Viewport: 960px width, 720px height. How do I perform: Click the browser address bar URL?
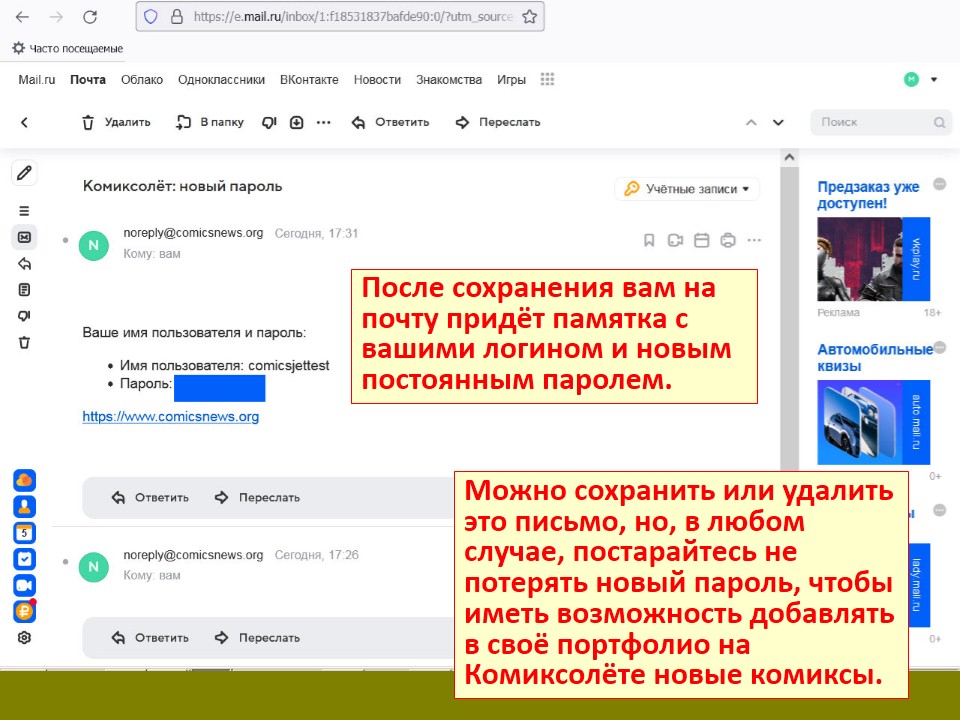(x=353, y=17)
